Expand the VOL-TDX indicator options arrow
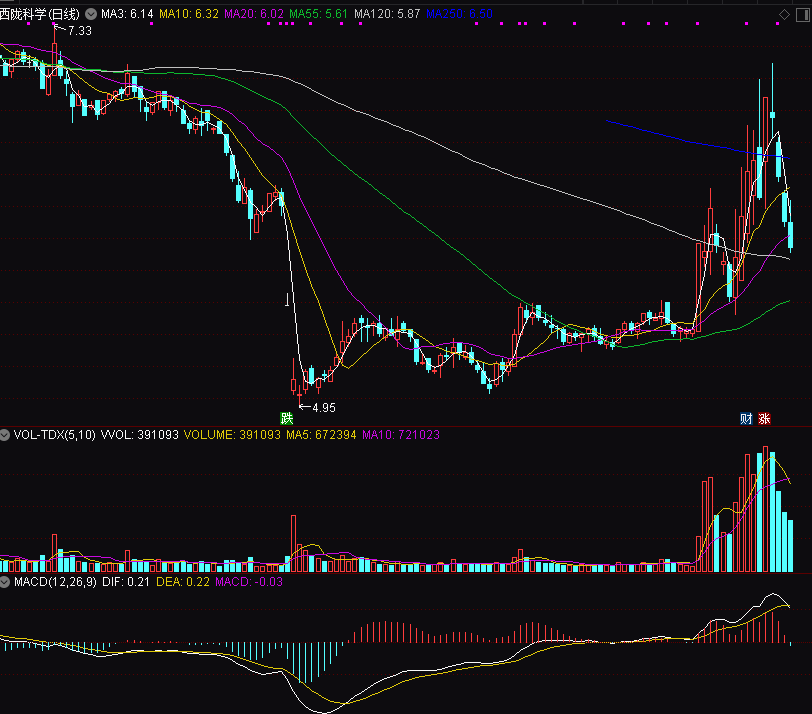812x714 pixels. point(5,435)
